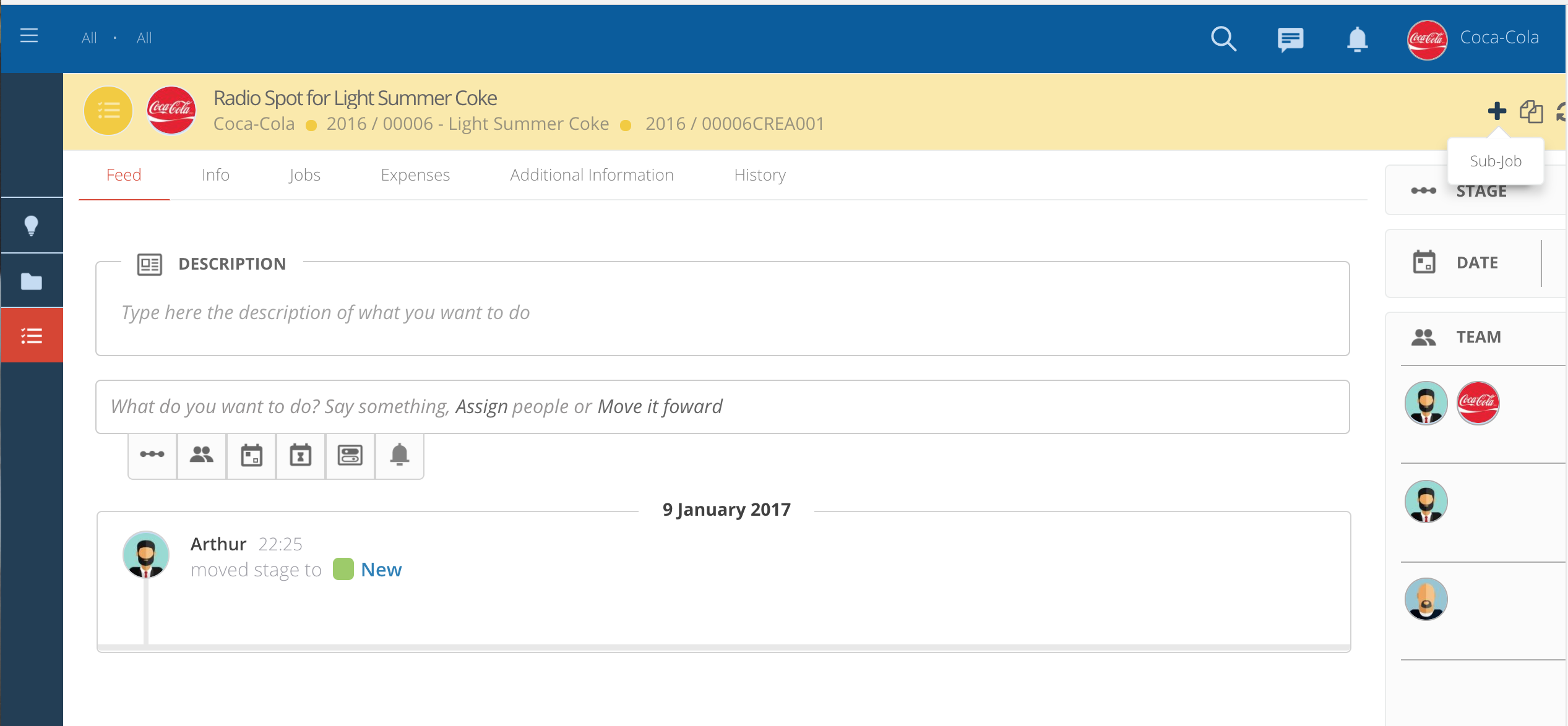Viewport: 1568px width, 726px height.
Task: Click the hamburger list icon beside job title
Action: click(107, 110)
